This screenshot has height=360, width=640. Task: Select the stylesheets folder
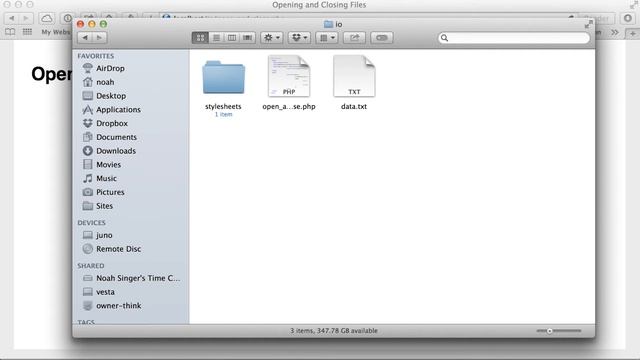[223, 78]
